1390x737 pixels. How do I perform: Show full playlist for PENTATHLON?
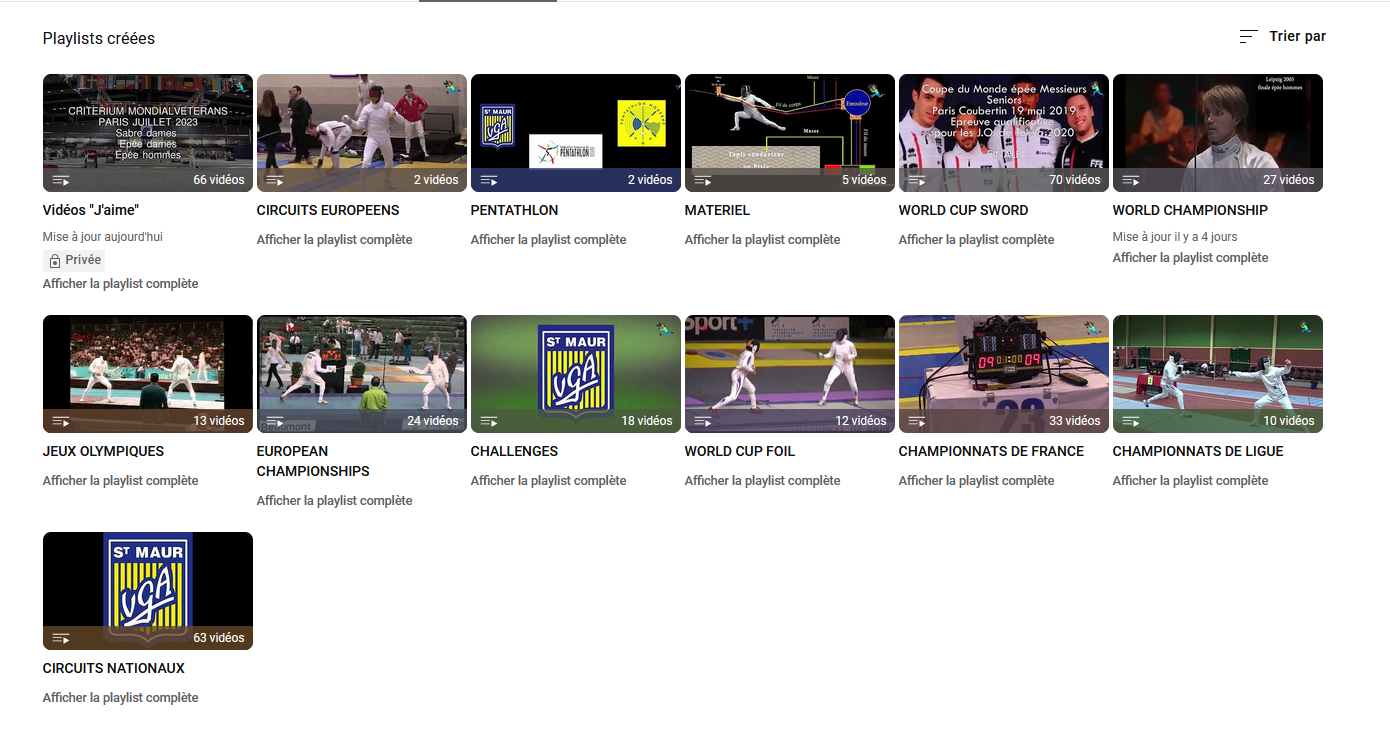tap(549, 240)
